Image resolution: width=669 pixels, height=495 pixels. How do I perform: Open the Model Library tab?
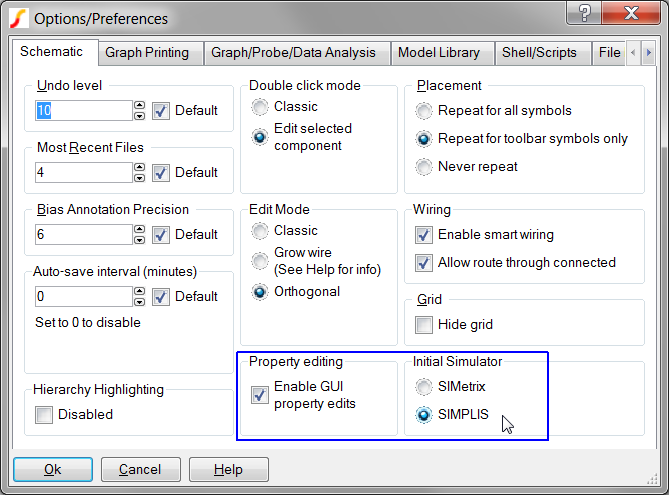click(438, 53)
